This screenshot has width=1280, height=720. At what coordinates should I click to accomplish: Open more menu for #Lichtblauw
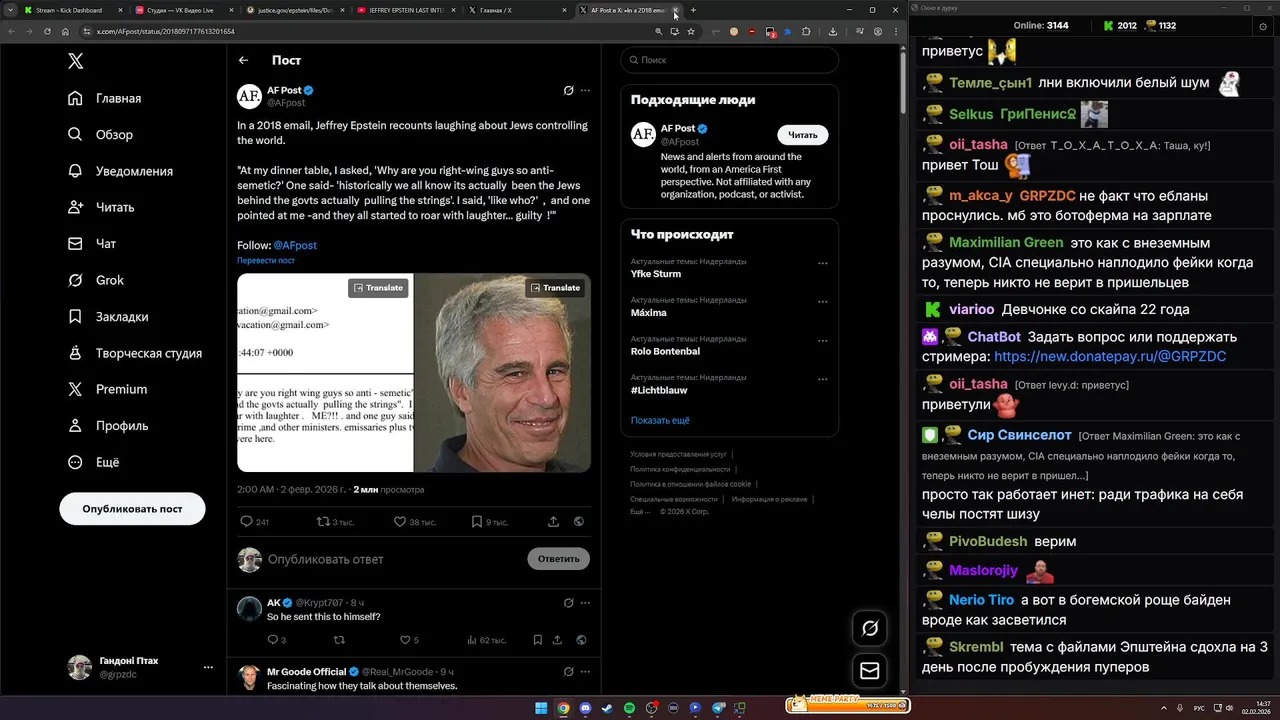pyautogui.click(x=823, y=380)
